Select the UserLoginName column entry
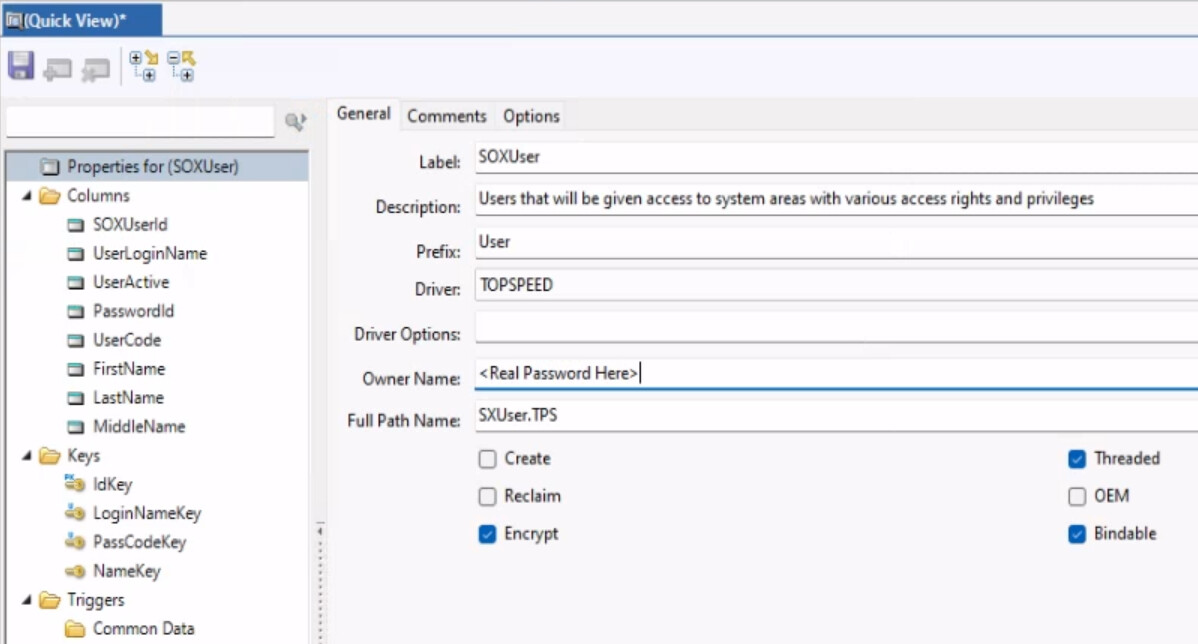Viewport: 1198px width, 644px height. click(x=150, y=254)
